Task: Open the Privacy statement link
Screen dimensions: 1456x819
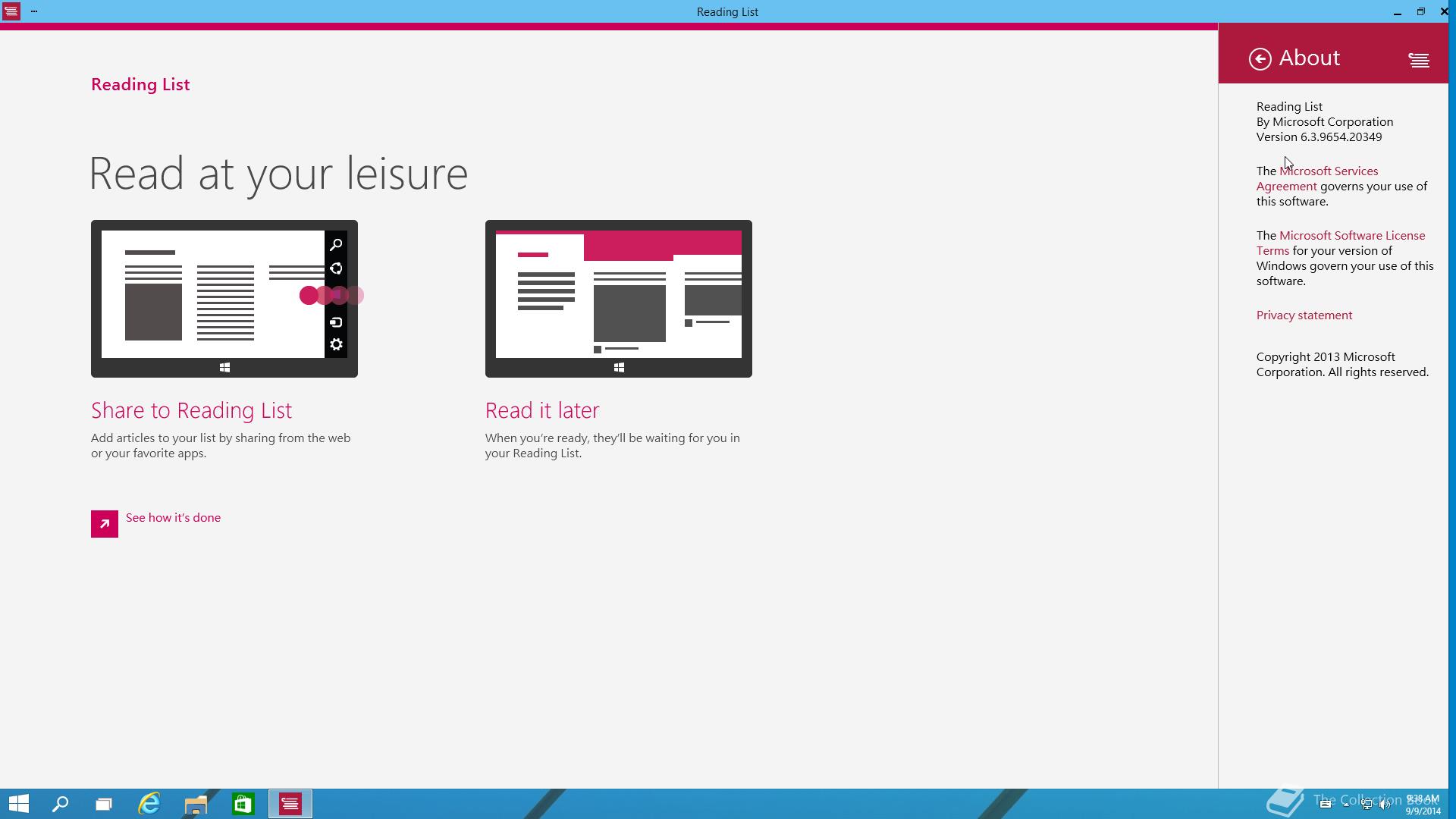Action: [1304, 315]
